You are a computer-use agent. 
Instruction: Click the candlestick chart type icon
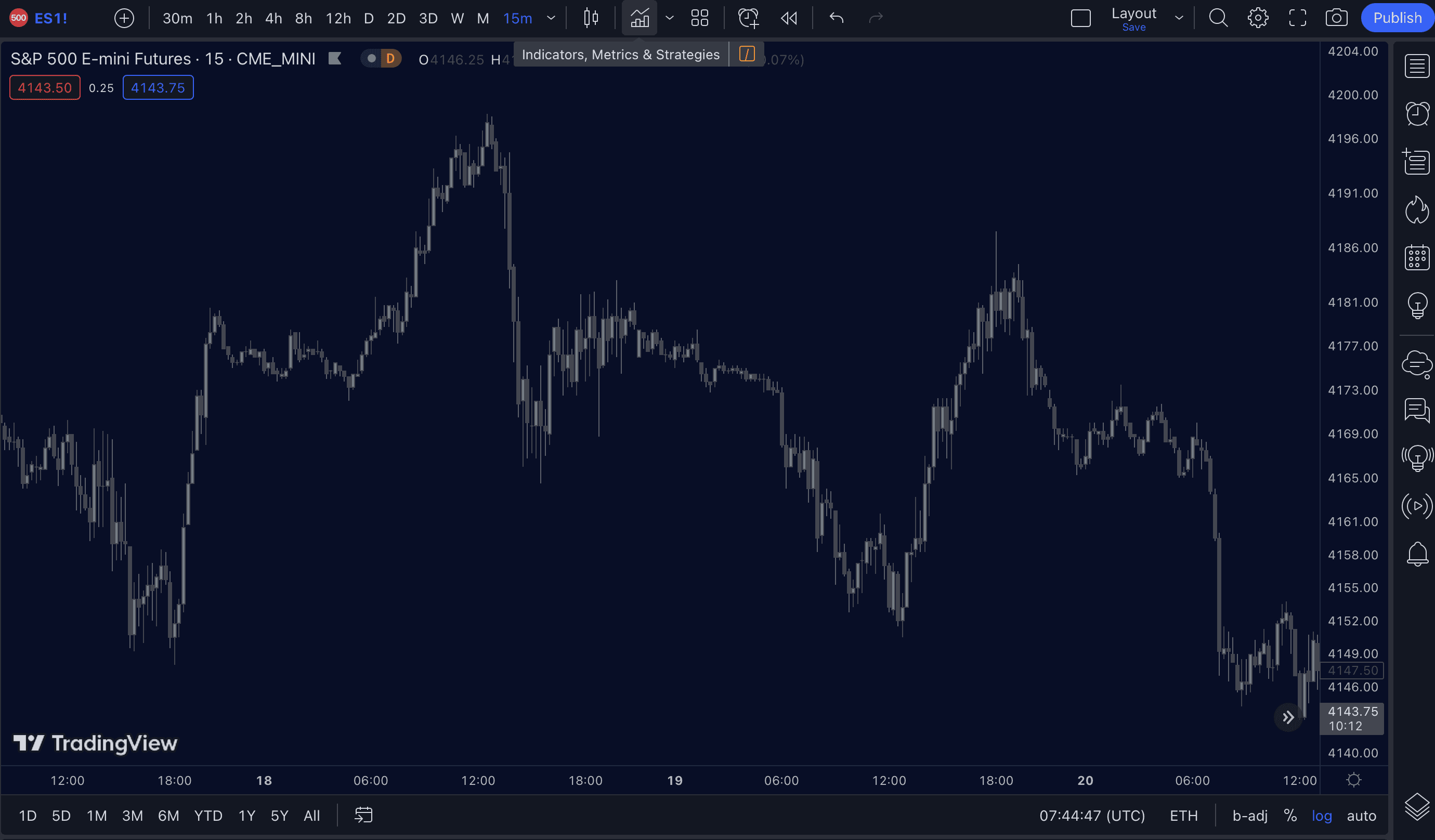point(591,18)
